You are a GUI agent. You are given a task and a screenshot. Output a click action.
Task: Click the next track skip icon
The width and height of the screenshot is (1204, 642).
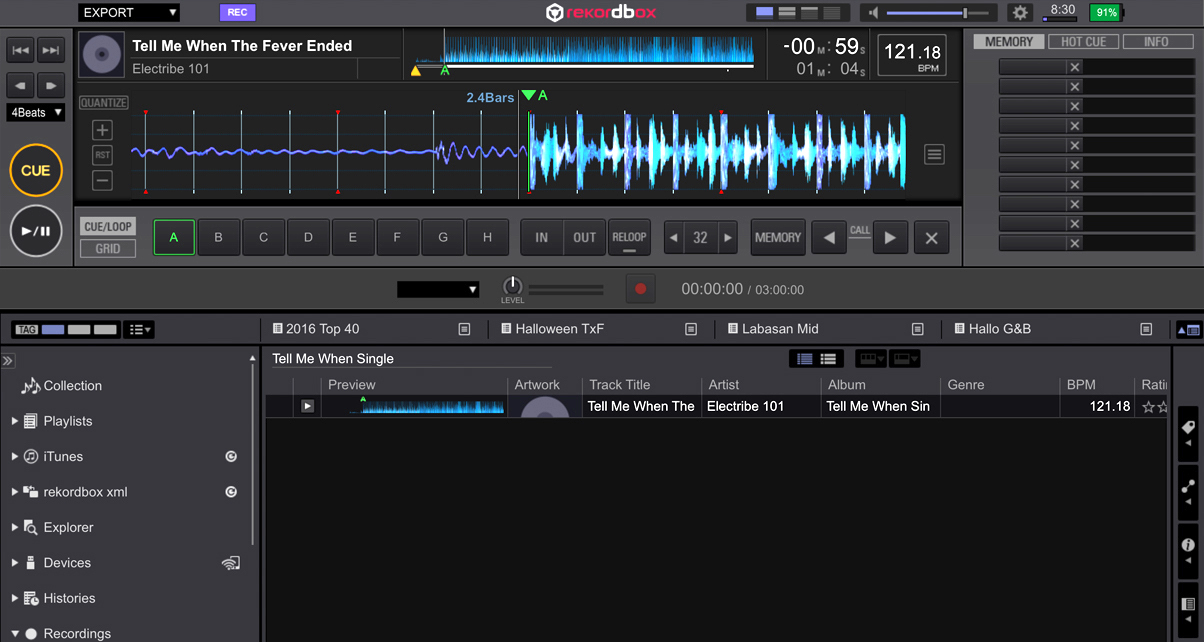coord(51,50)
